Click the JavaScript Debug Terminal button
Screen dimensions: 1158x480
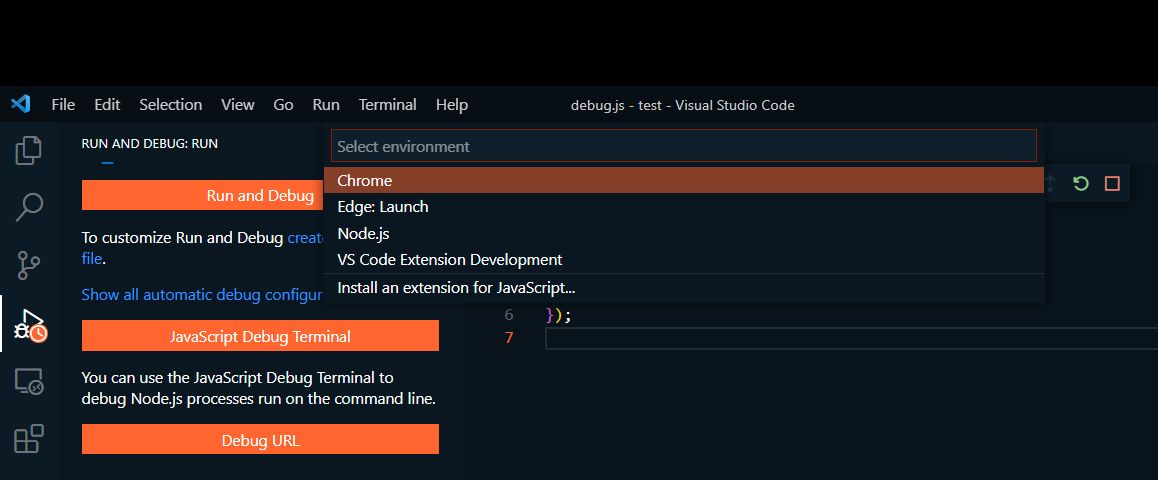260,336
